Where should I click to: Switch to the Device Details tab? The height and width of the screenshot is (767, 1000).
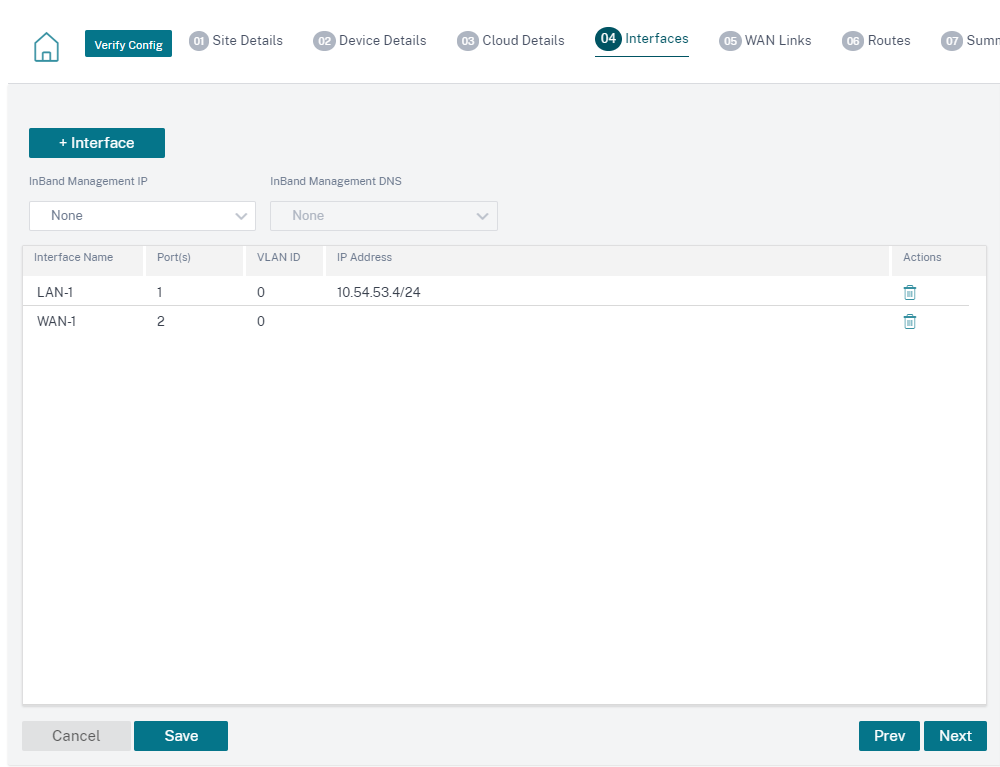[x=383, y=41]
